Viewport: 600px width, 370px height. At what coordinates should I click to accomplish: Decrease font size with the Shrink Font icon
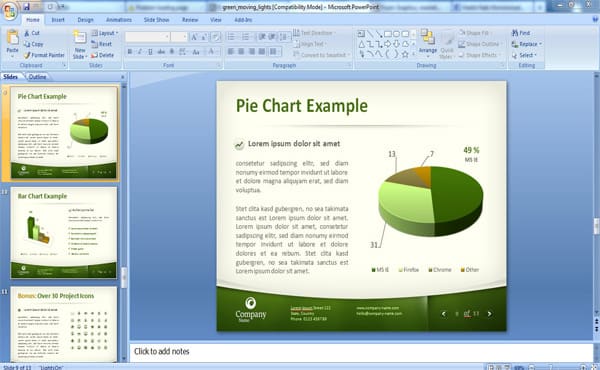pos(204,37)
